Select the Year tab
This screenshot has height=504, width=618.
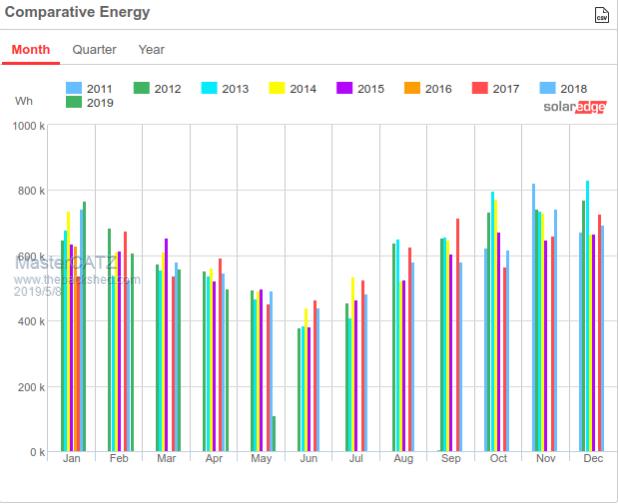coord(151,50)
